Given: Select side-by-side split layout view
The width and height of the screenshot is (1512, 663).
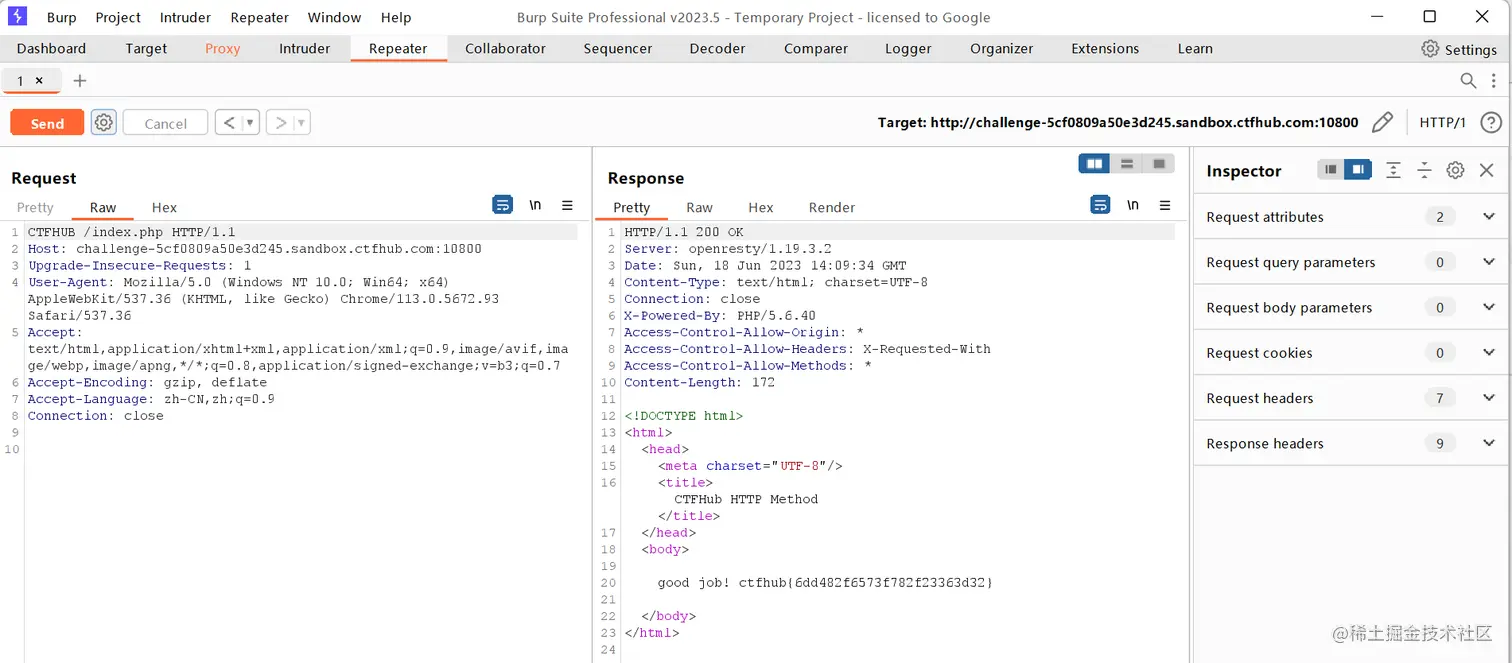Looking at the screenshot, I should click(1094, 163).
